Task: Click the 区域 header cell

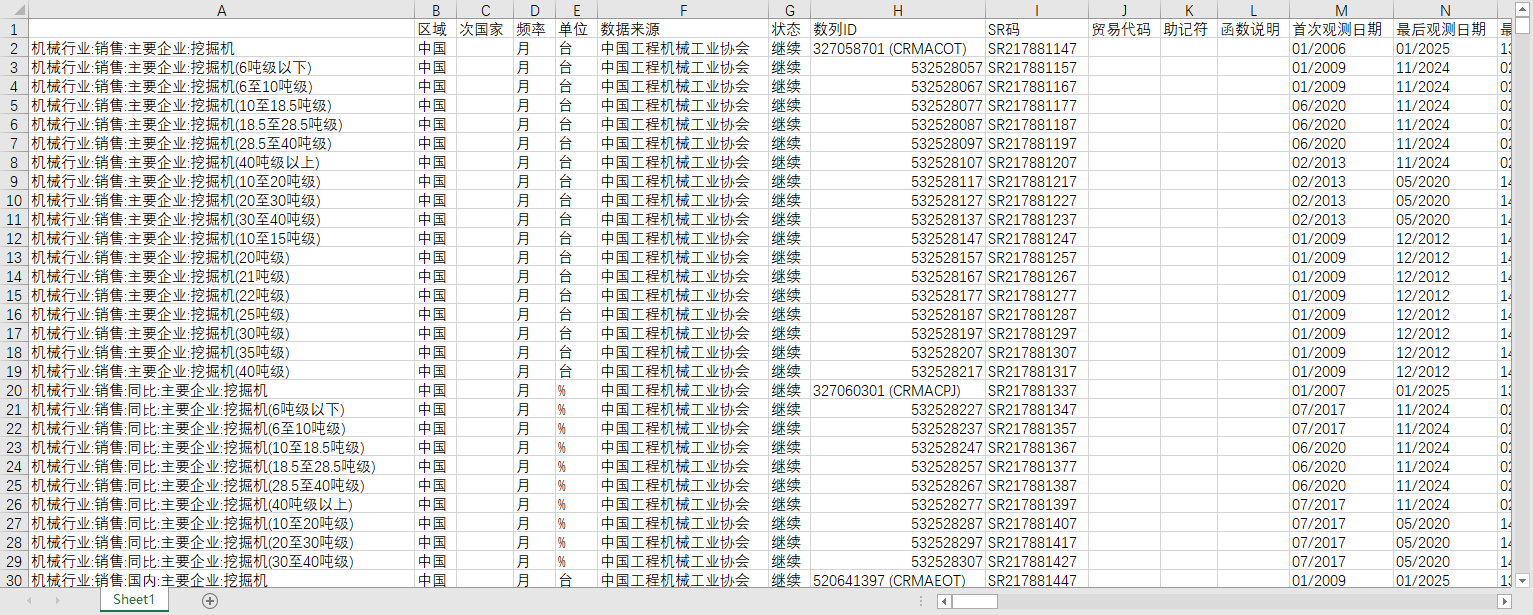Action: (435, 29)
